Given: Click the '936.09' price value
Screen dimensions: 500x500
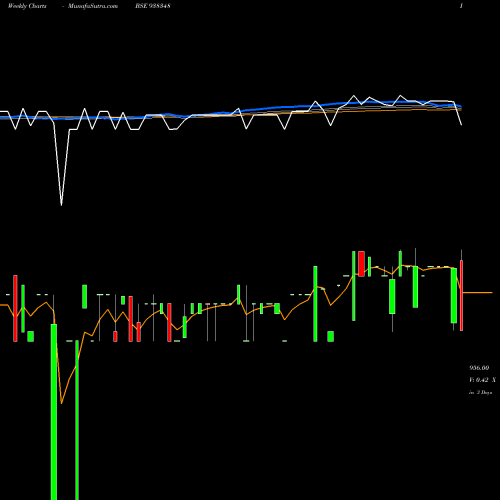Looking at the screenshot, I should pyautogui.click(x=479, y=368).
